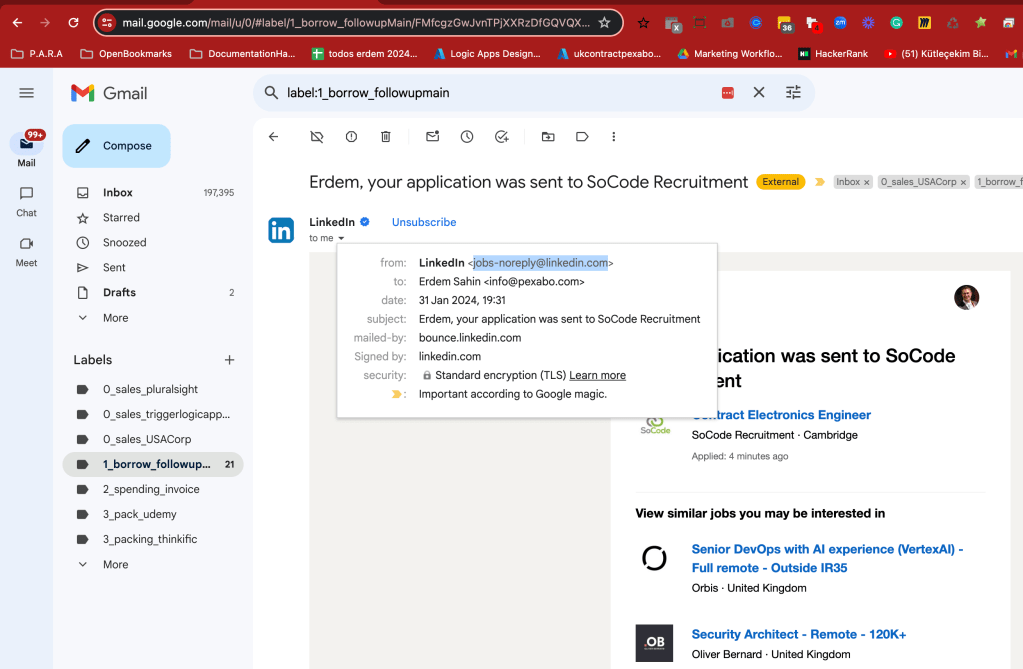Click the search magnifier icon
Image resolution: width=1023 pixels, height=669 pixels.
[x=271, y=93]
